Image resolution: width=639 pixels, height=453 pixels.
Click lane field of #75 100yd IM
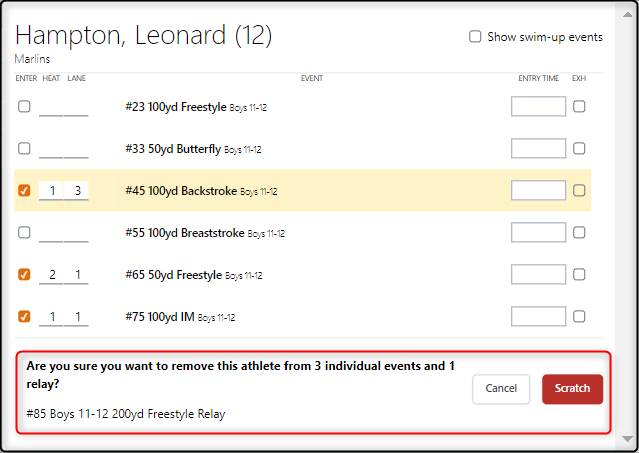[x=76, y=317]
